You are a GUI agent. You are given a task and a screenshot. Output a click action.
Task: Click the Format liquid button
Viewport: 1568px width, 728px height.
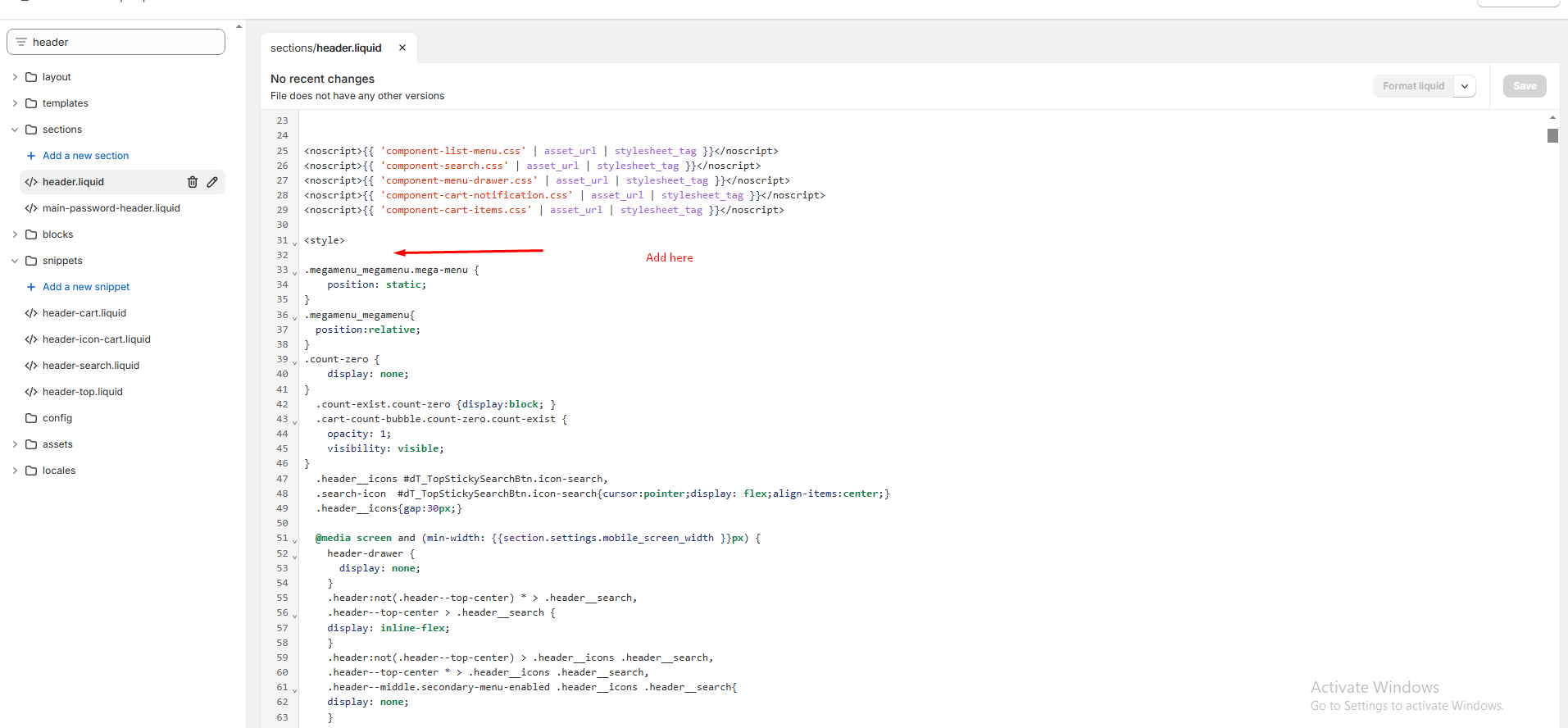point(1413,86)
